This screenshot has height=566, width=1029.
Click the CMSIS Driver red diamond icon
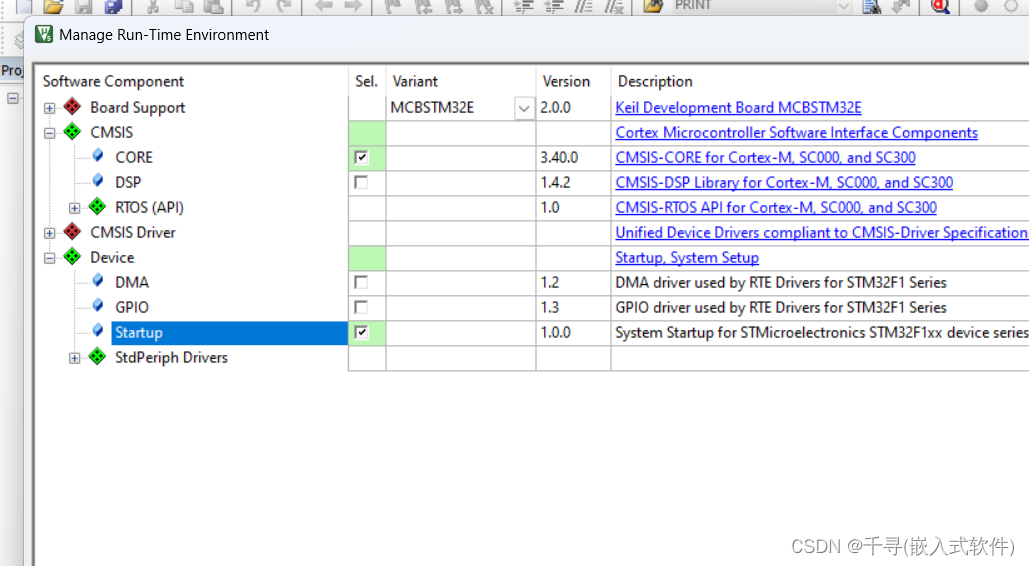(72, 232)
